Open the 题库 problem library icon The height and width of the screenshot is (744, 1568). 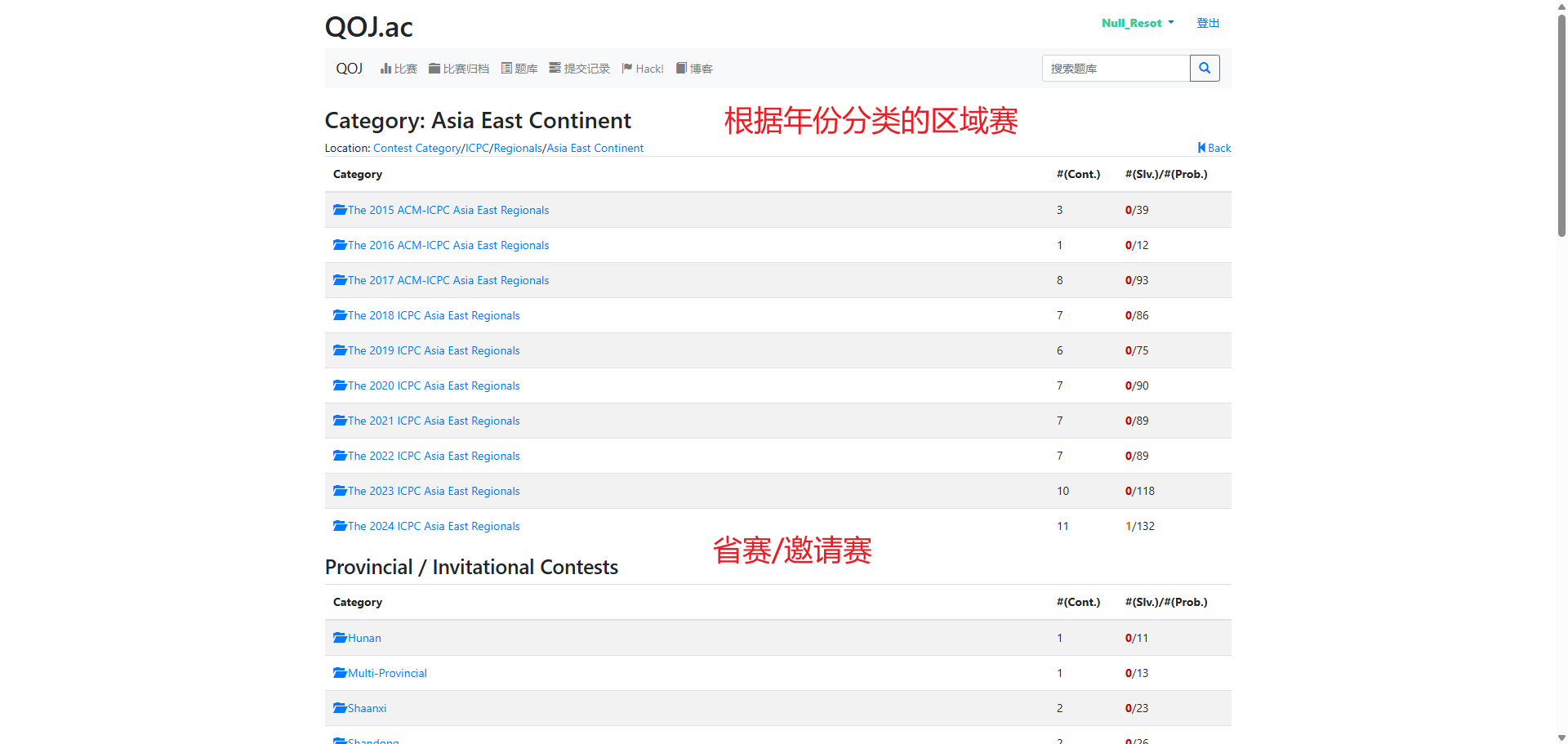507,69
